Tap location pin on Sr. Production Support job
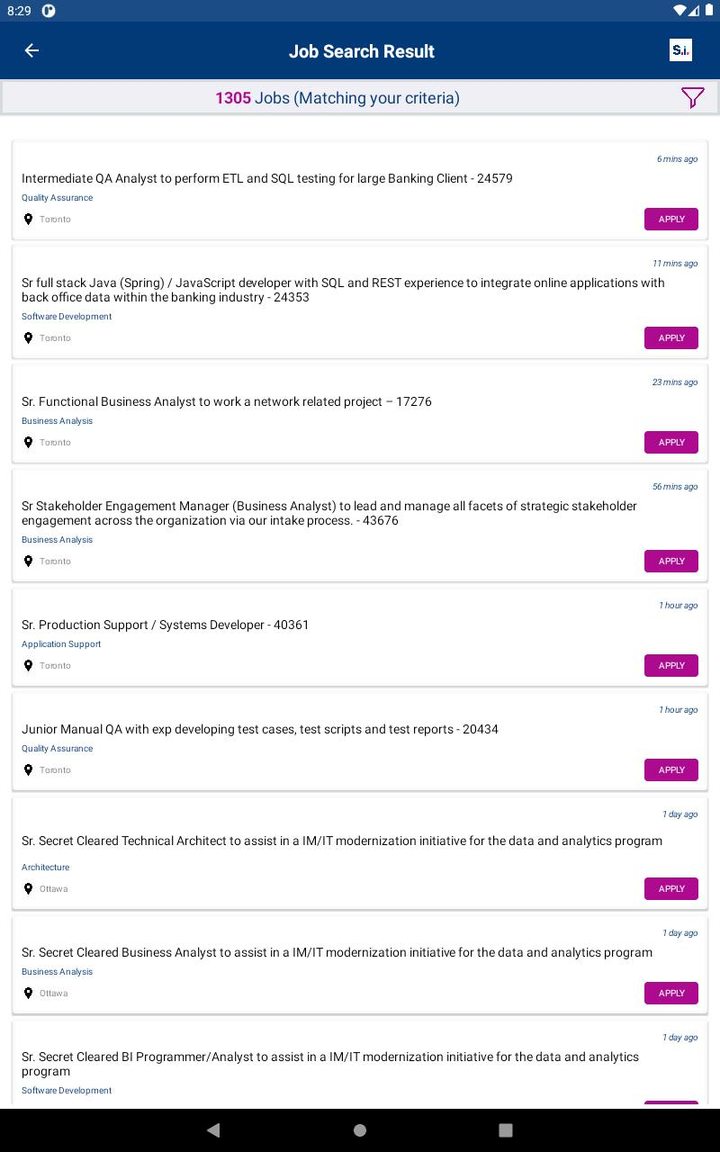Image resolution: width=720 pixels, height=1152 pixels. [28, 665]
